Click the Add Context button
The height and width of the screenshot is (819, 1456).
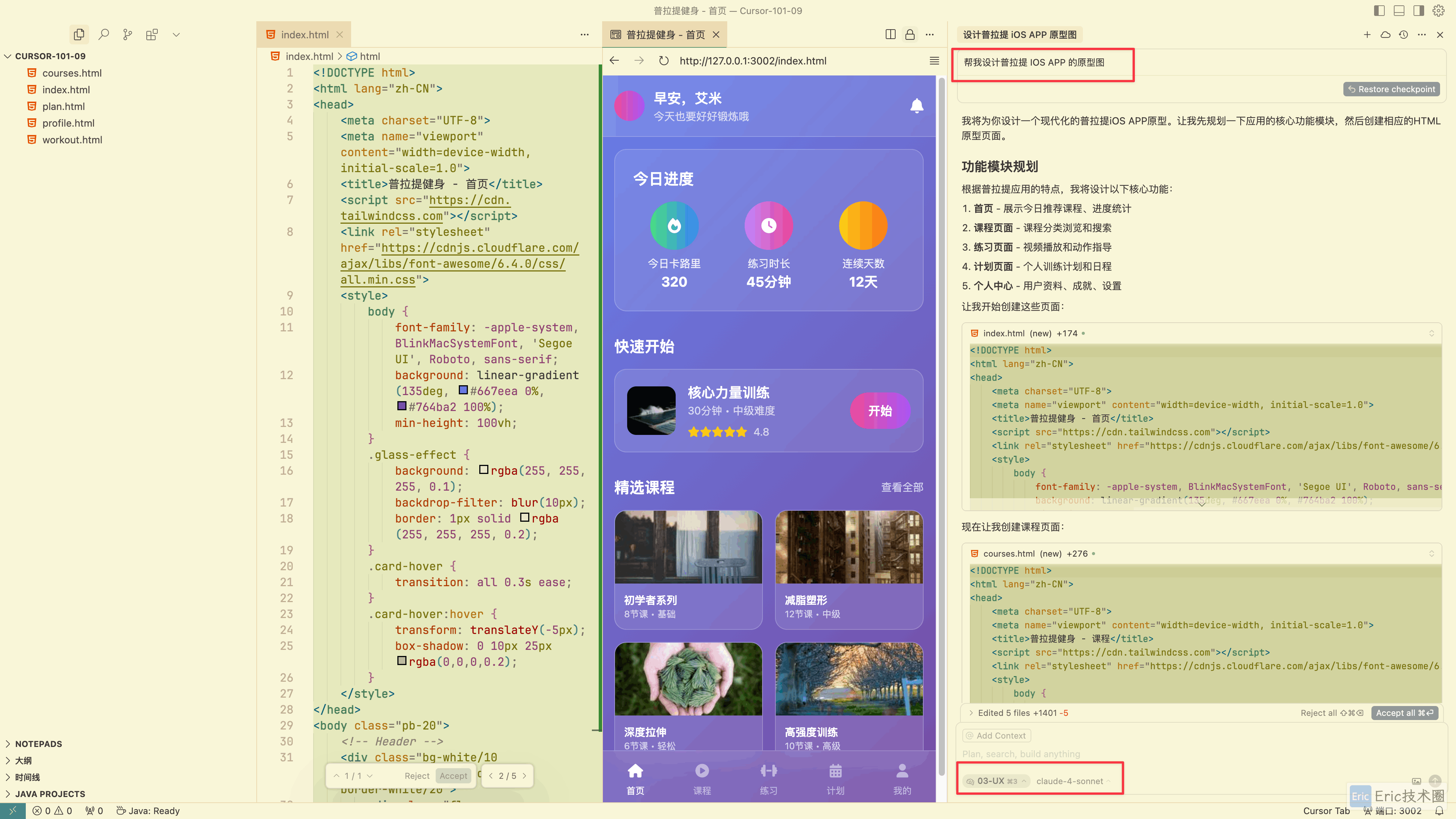click(996, 735)
